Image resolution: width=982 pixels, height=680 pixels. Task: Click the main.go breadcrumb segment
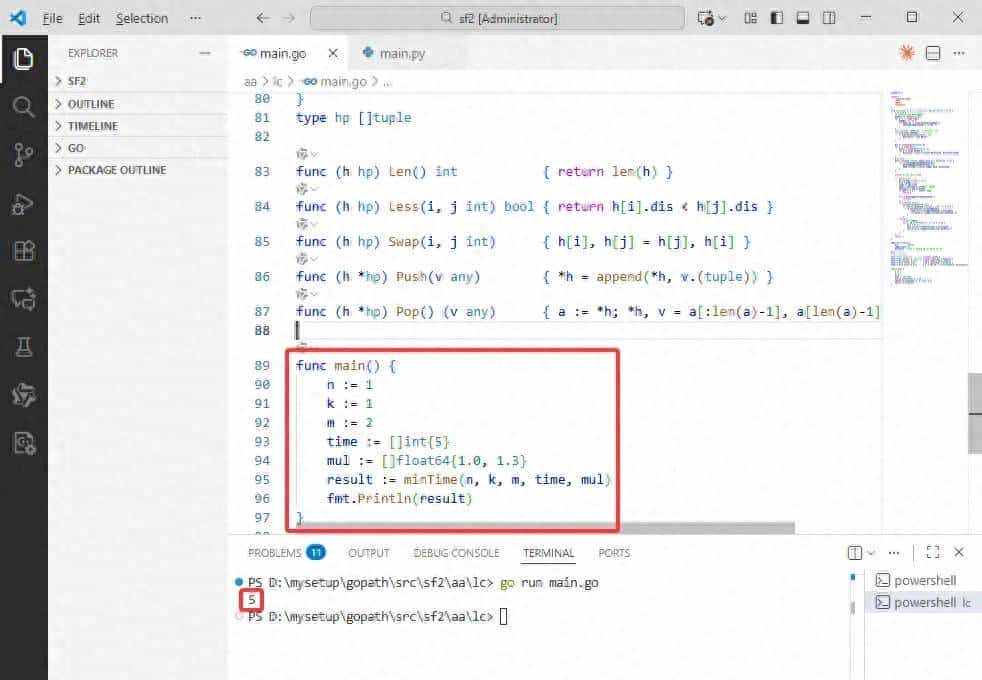[336, 81]
